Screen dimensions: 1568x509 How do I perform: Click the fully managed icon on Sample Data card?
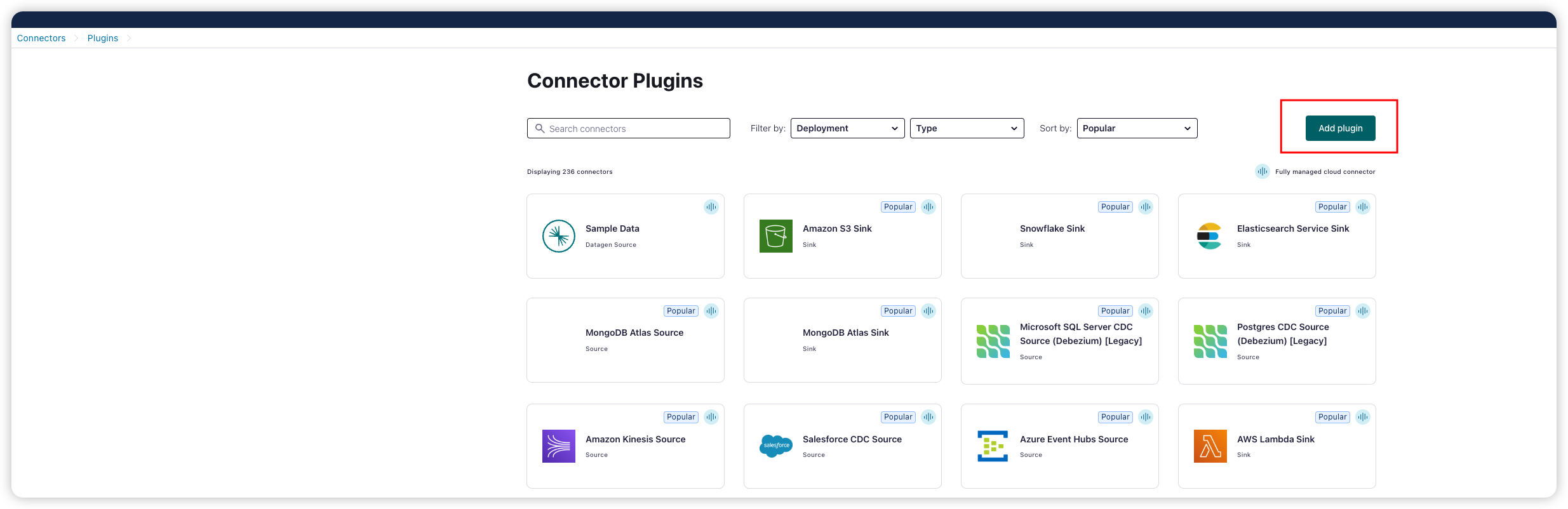(711, 207)
